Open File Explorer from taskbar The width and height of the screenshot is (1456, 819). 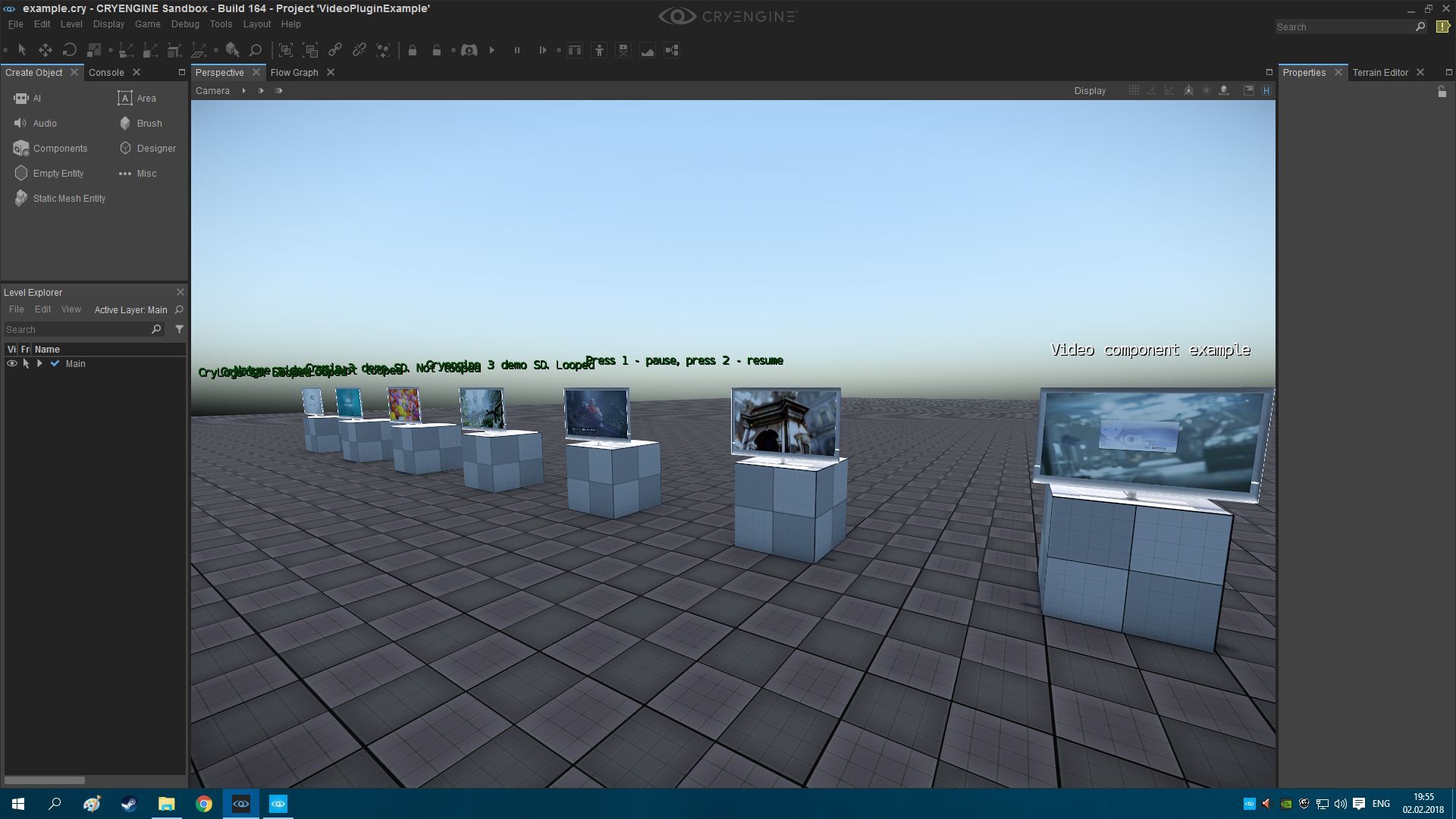166,804
